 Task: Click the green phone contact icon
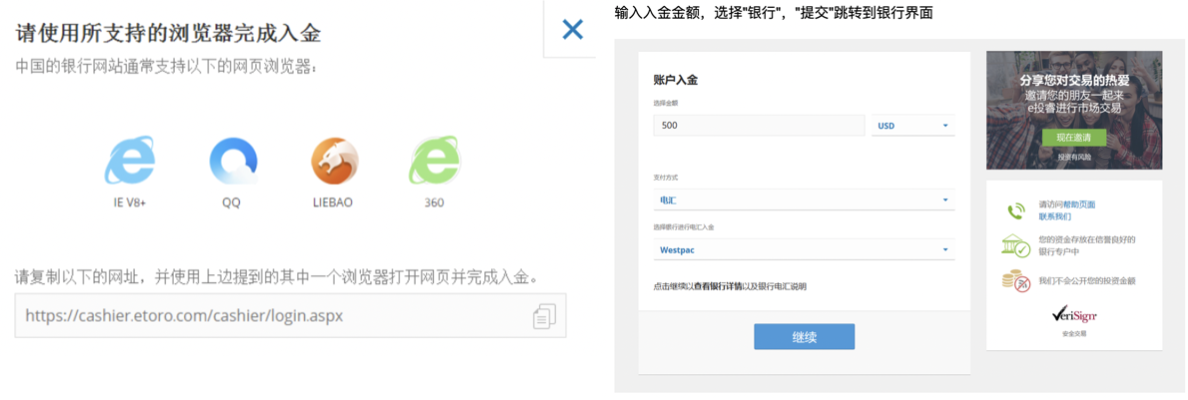(x=1016, y=210)
